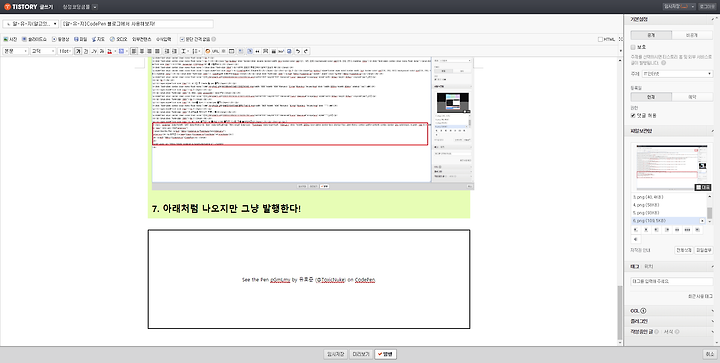Click the outdent toolbar icon
Image resolution: width=720 pixels, height=363 pixels.
coord(167,51)
